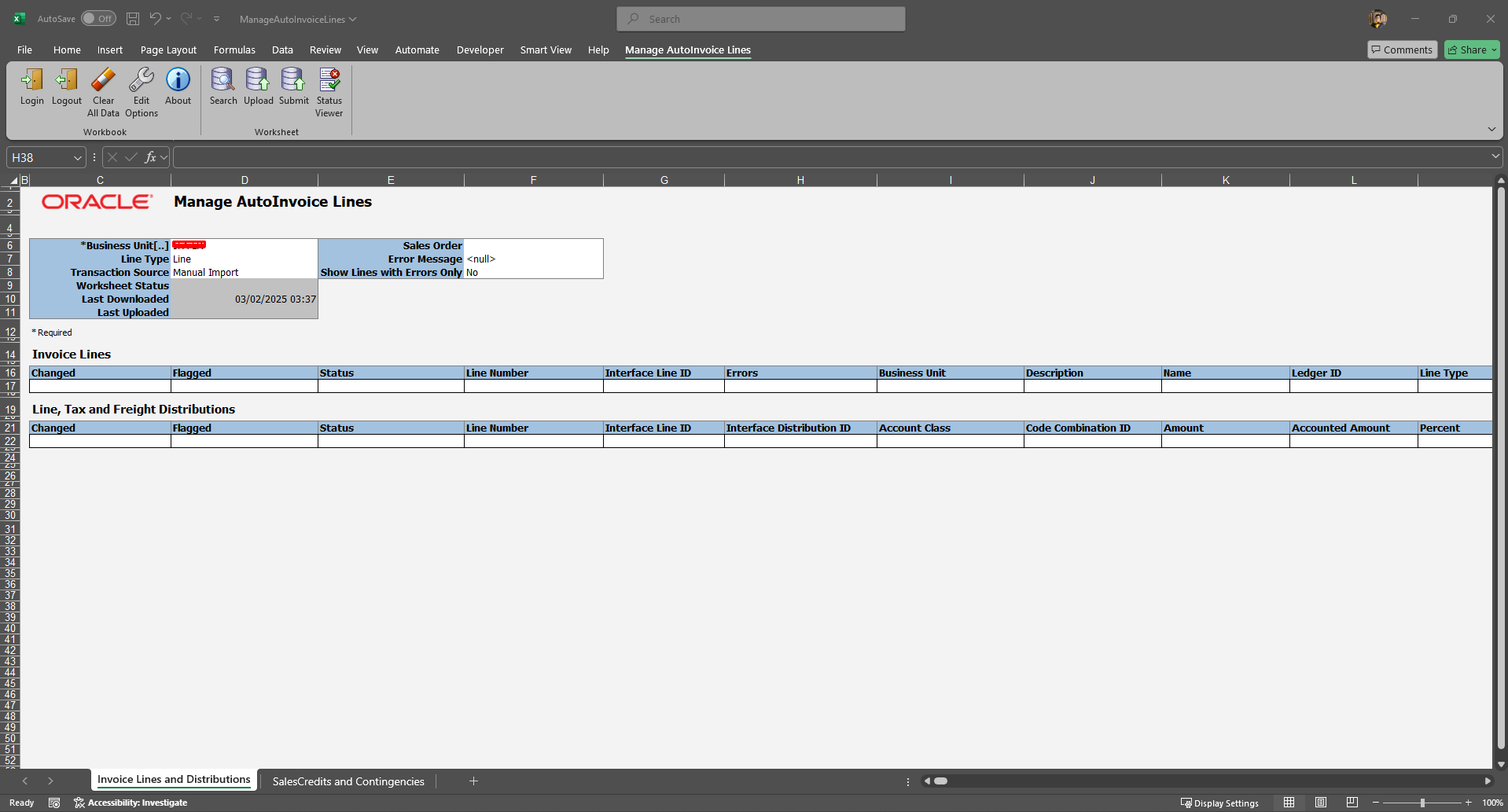Collapse the ribbon with the chevron
Viewport: 1508px width, 812px height.
pyautogui.click(x=1491, y=129)
